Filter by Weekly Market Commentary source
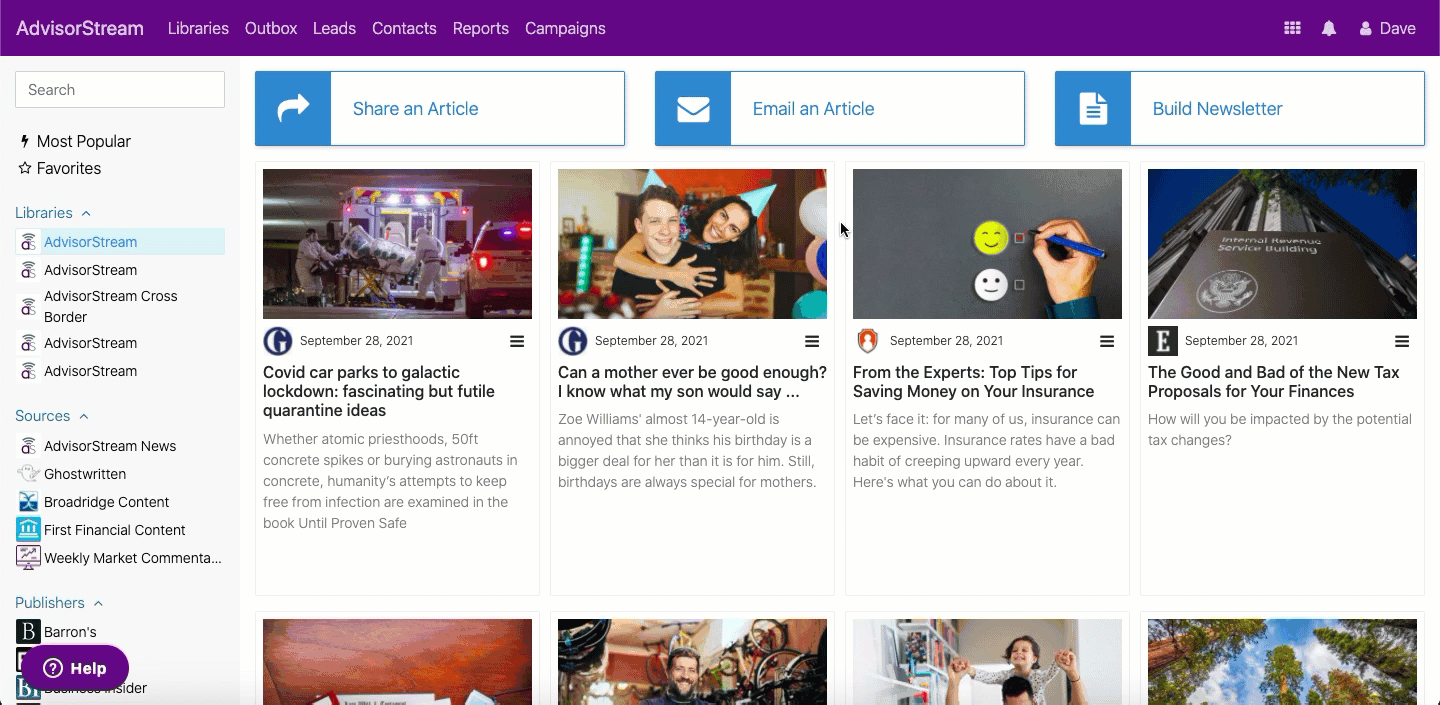The width and height of the screenshot is (1440, 705). tap(120, 558)
